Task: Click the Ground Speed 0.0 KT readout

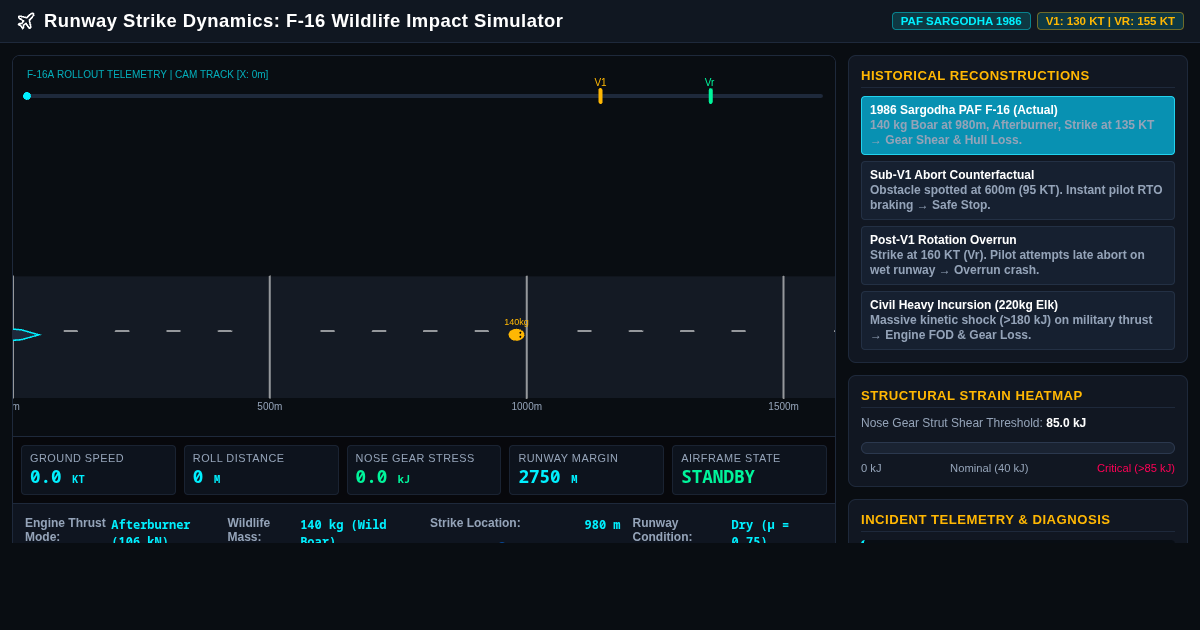Action: click(98, 470)
